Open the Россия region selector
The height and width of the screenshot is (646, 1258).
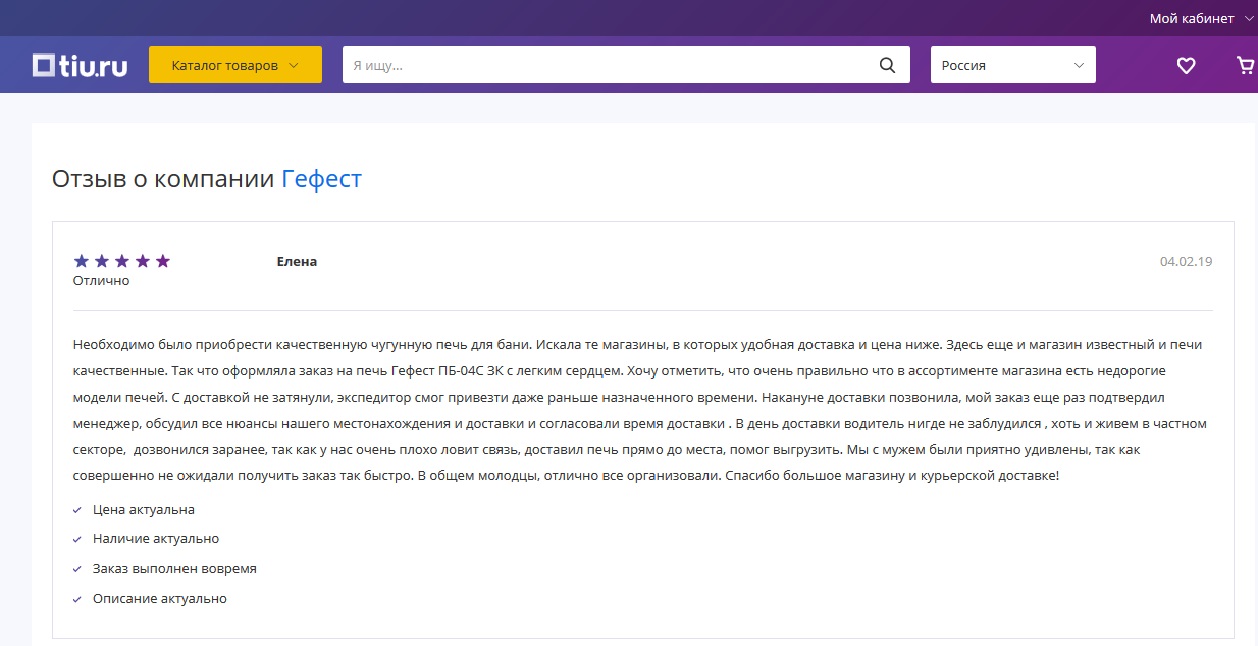[1013, 65]
